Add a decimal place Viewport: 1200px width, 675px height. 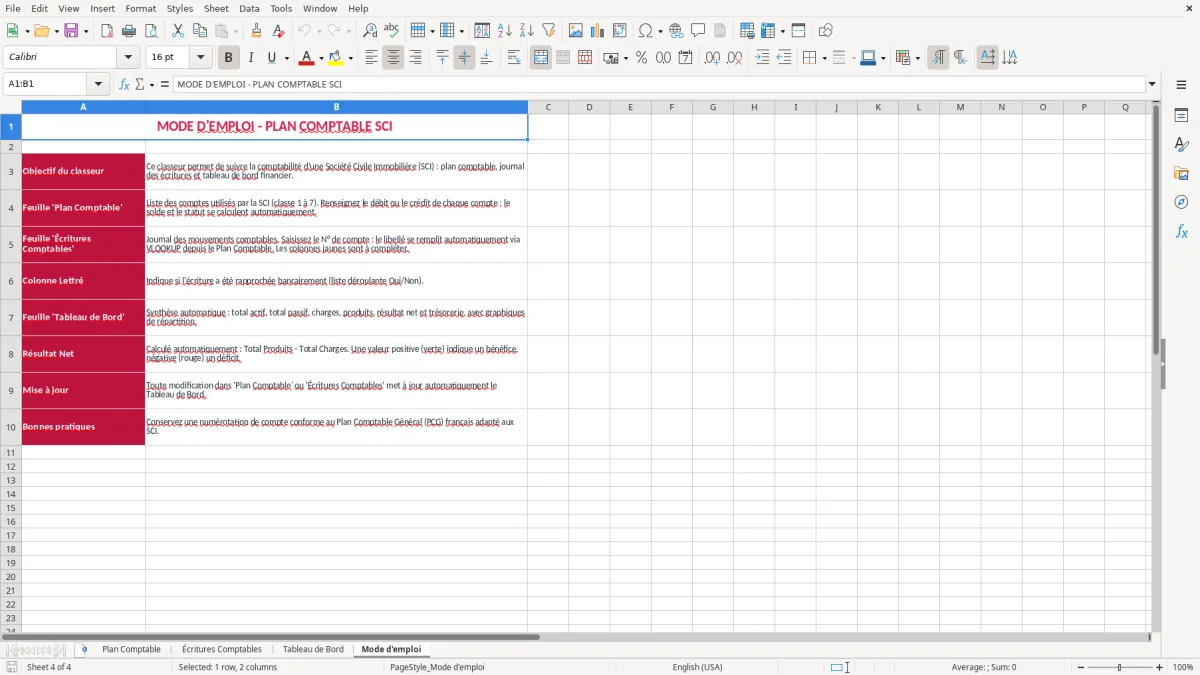[713, 58]
